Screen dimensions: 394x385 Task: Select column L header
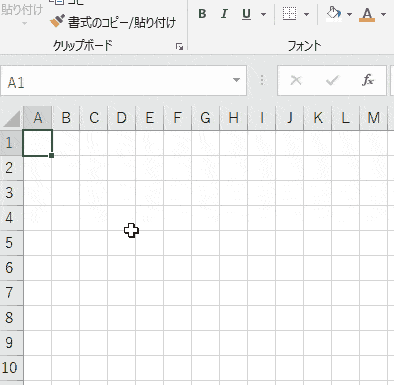346,118
